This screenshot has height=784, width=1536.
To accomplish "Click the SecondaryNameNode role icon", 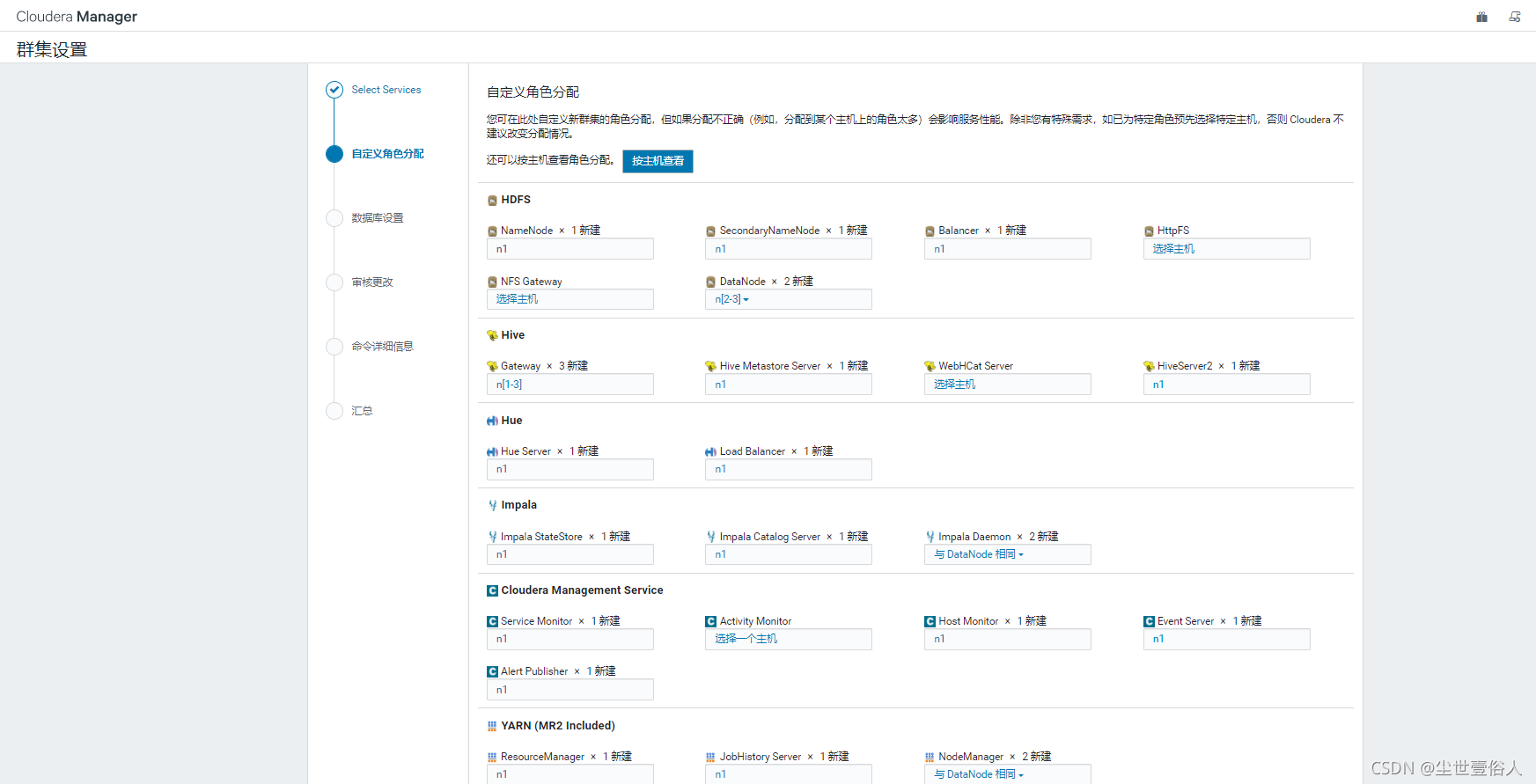I will click(710, 231).
